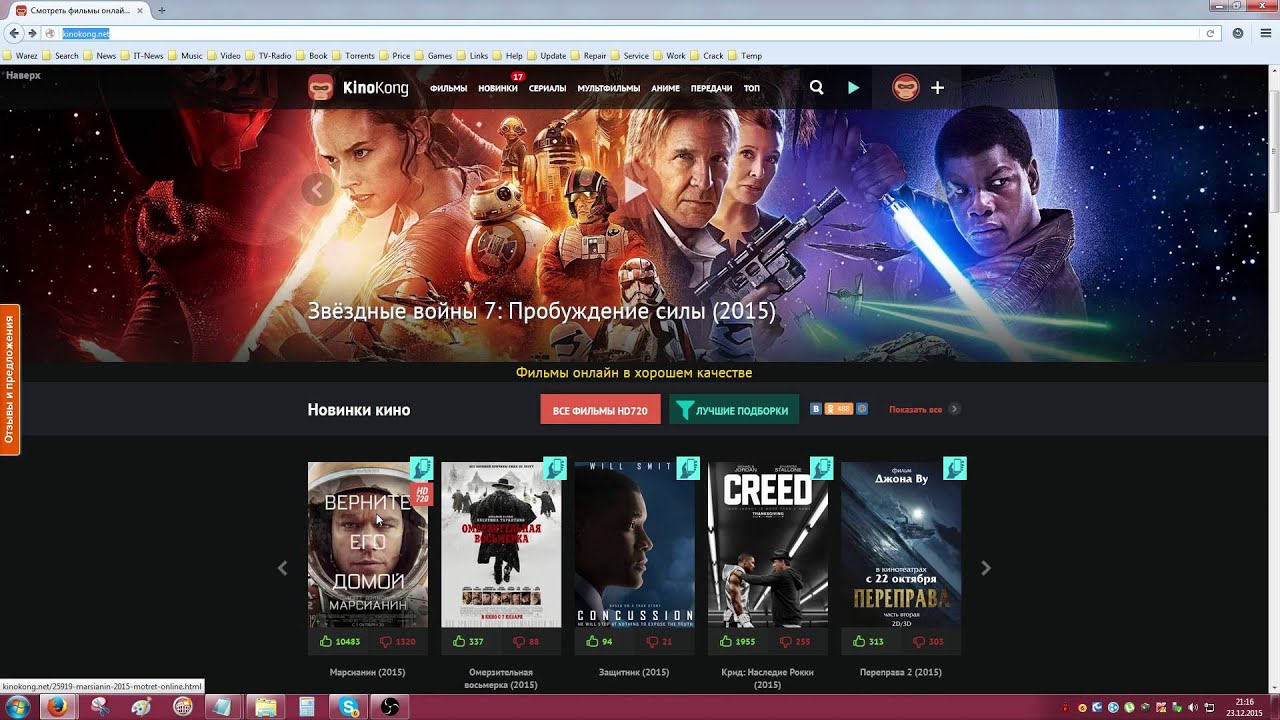Open the Firefox hamburger menu
Viewport: 1280px width, 720px height.
1264,33
